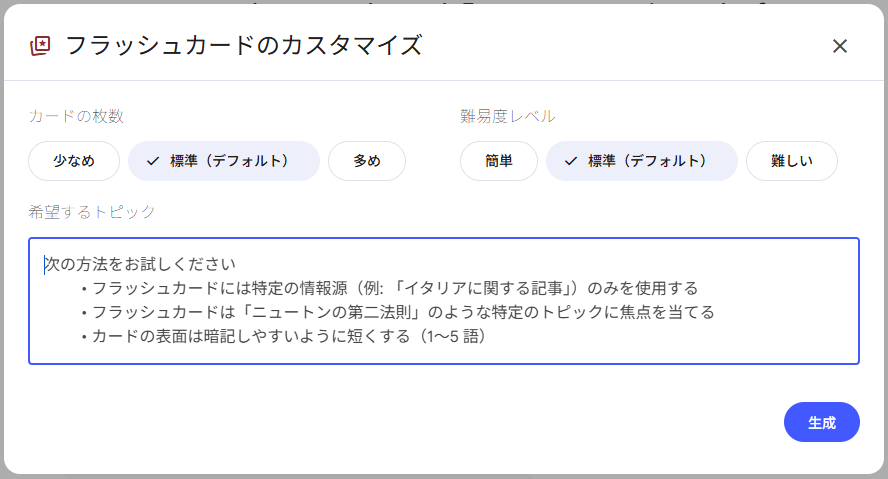Click the フラッシュカードのカスタマイズ title text
Screen dimensions: 888x479
pyautogui.click(x=243, y=46)
